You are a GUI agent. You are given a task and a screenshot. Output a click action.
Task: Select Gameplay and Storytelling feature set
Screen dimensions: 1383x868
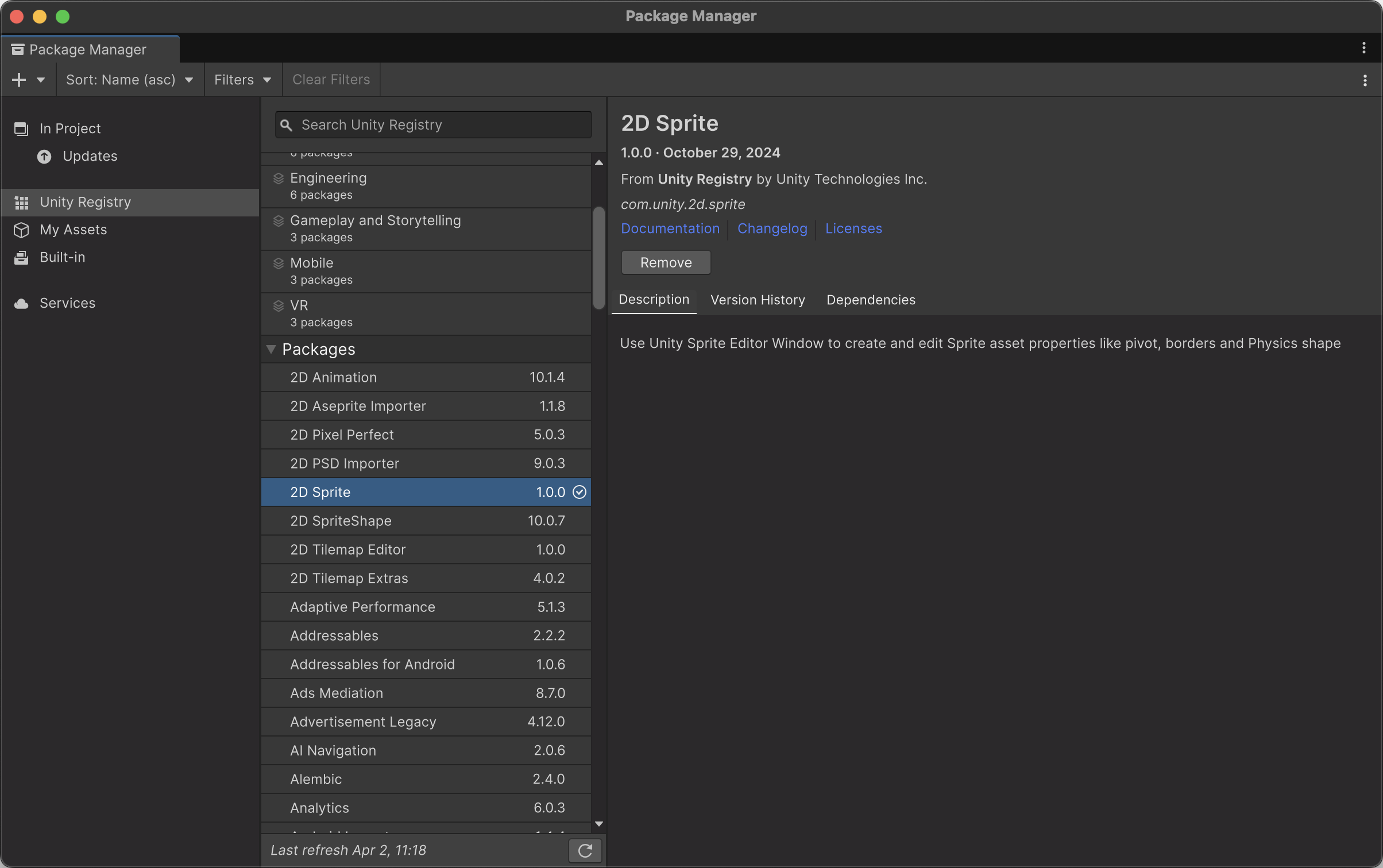426,229
